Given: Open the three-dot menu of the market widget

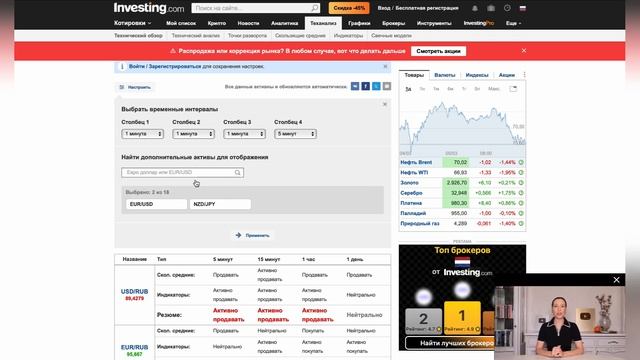Looking at the screenshot, I should (524, 75).
